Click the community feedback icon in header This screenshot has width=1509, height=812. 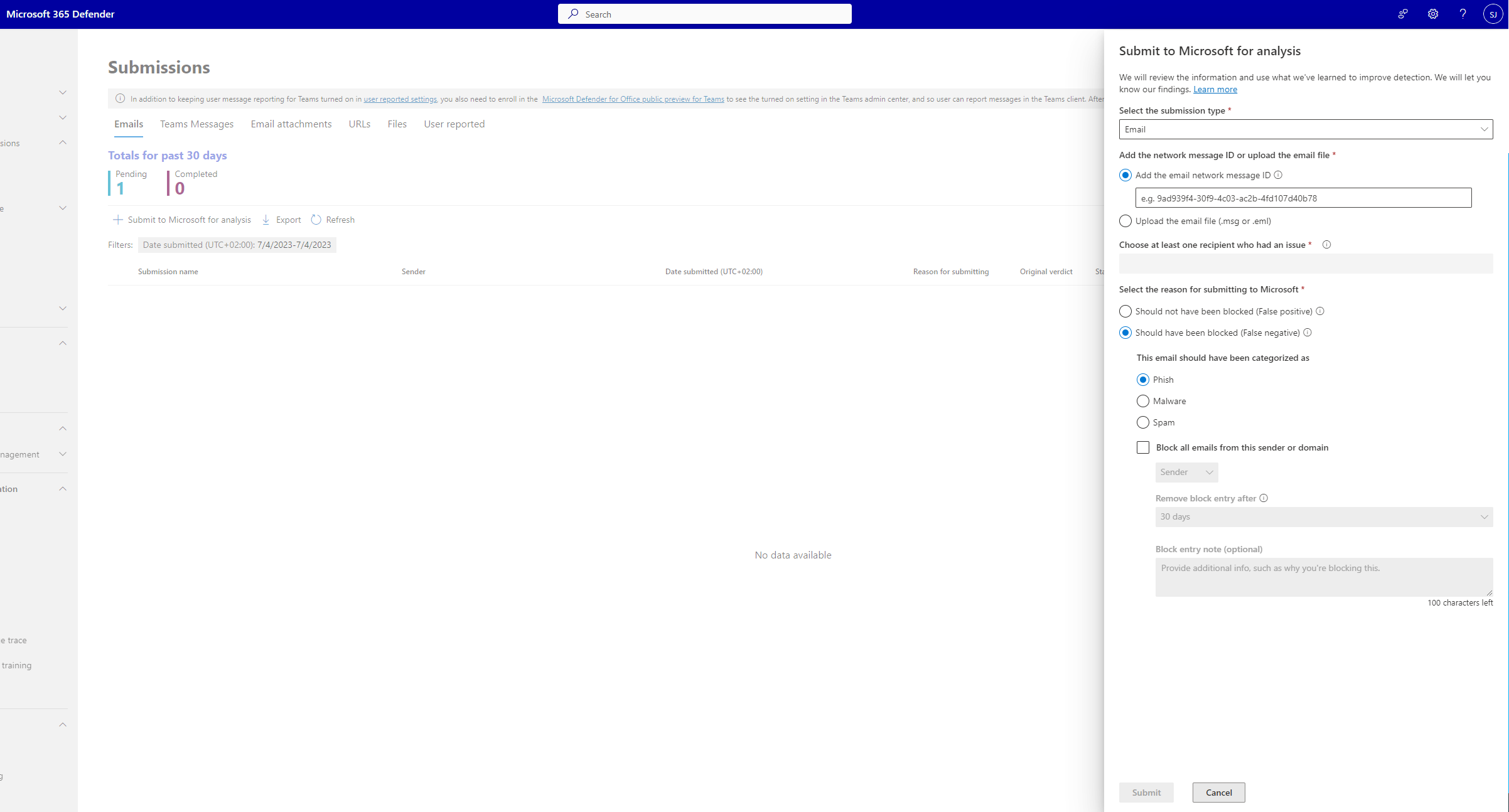point(1403,14)
